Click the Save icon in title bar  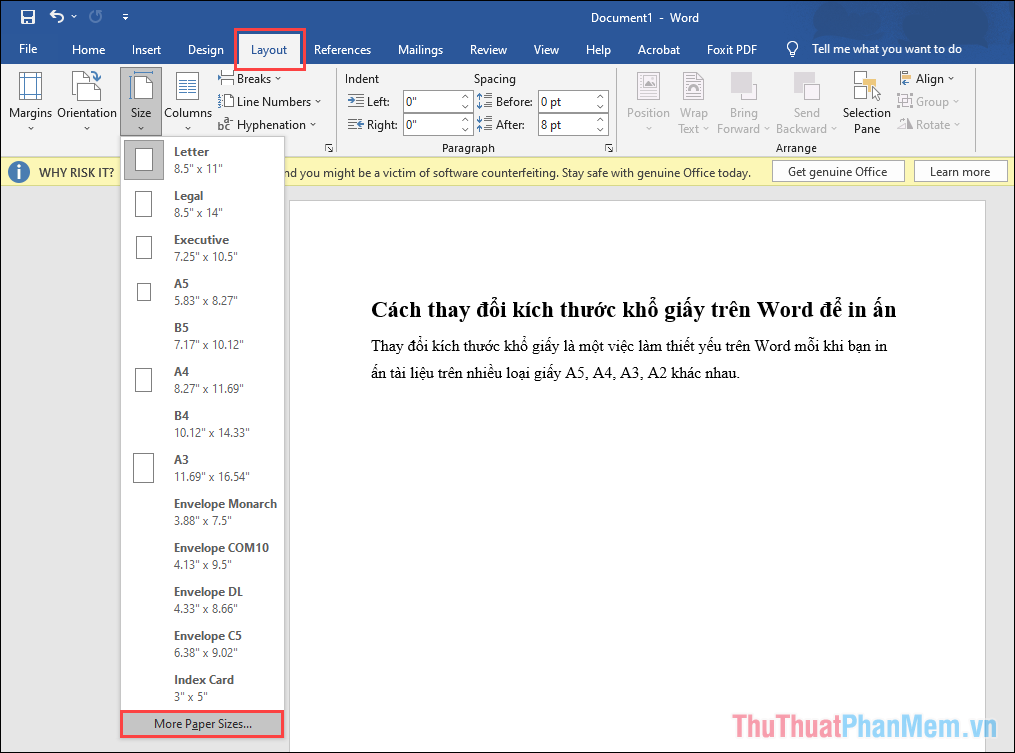[27, 17]
